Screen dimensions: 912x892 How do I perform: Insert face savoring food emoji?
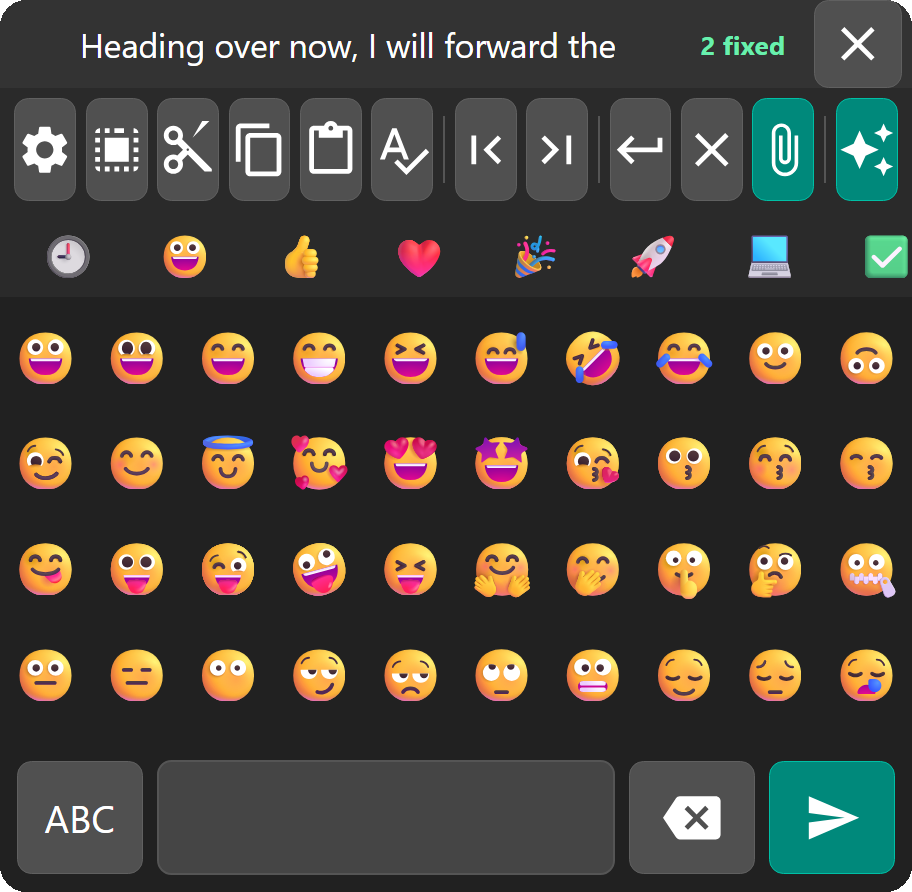[45, 569]
